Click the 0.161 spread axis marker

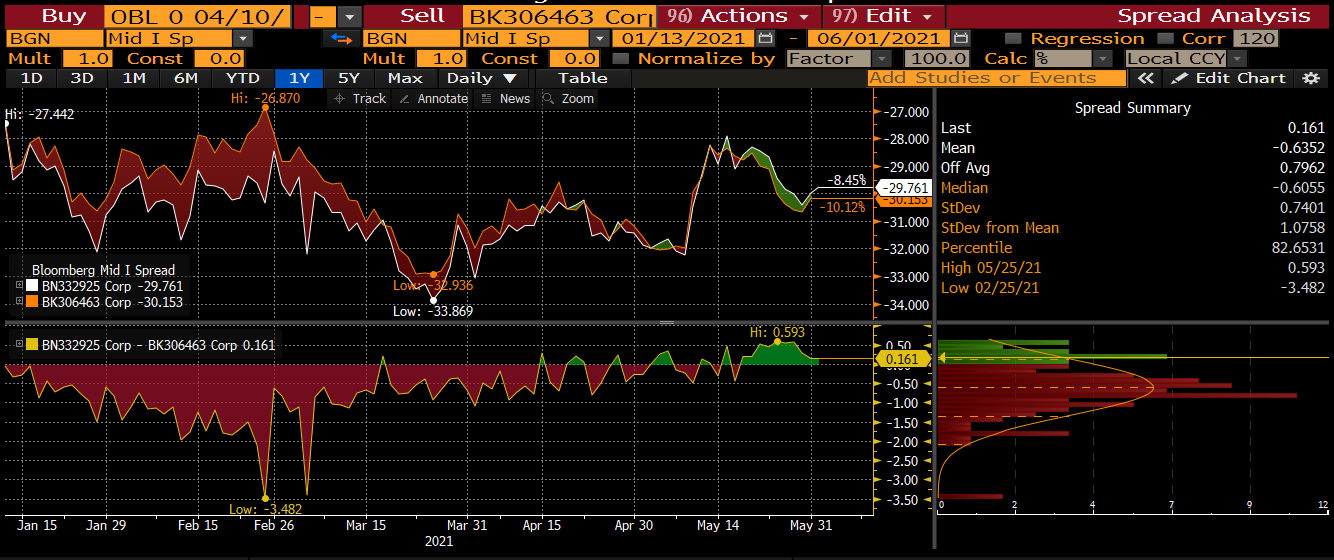(904, 357)
